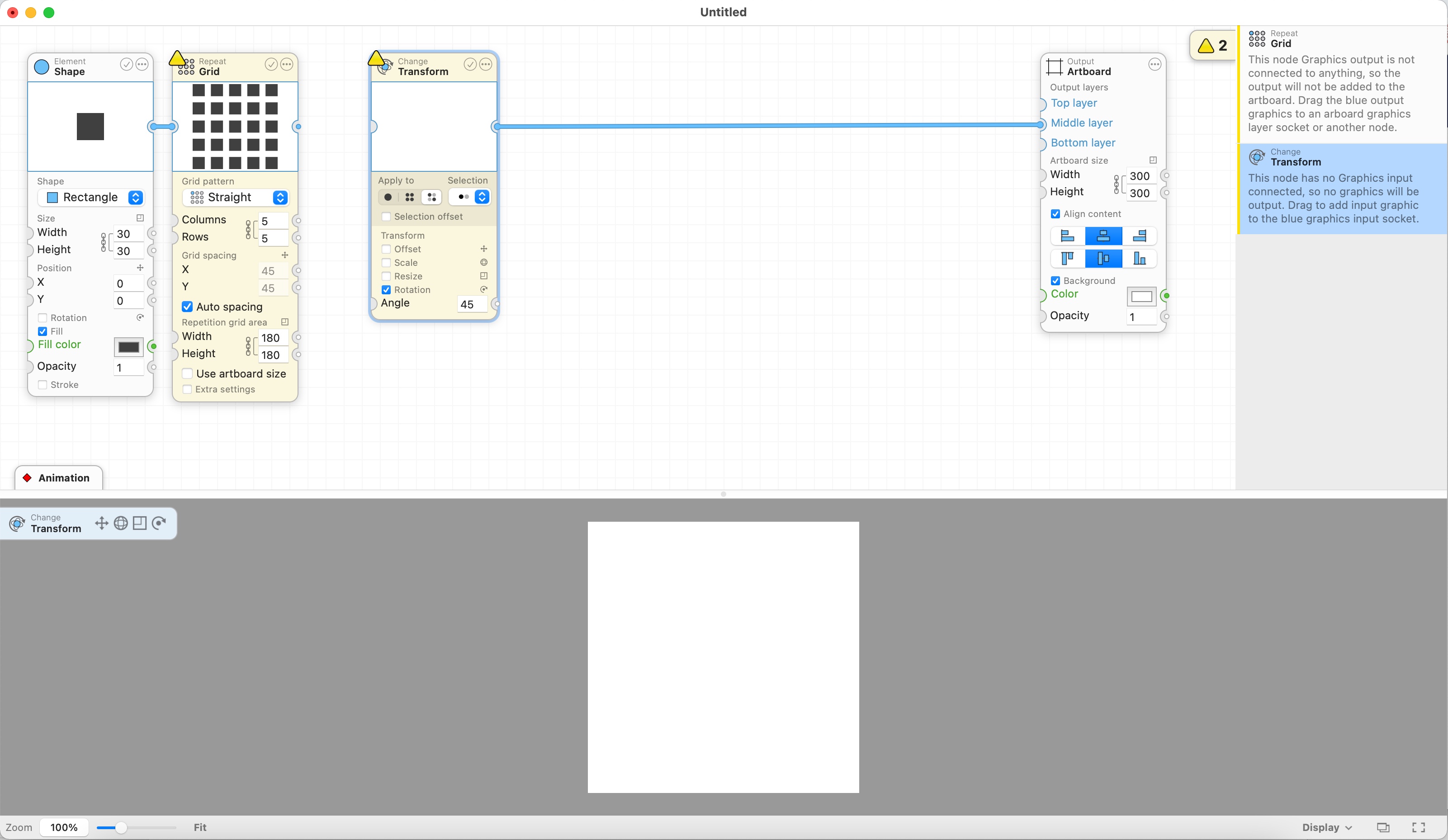
Task: Toggle the Rotation checkbox in Transform panel
Action: (x=386, y=289)
